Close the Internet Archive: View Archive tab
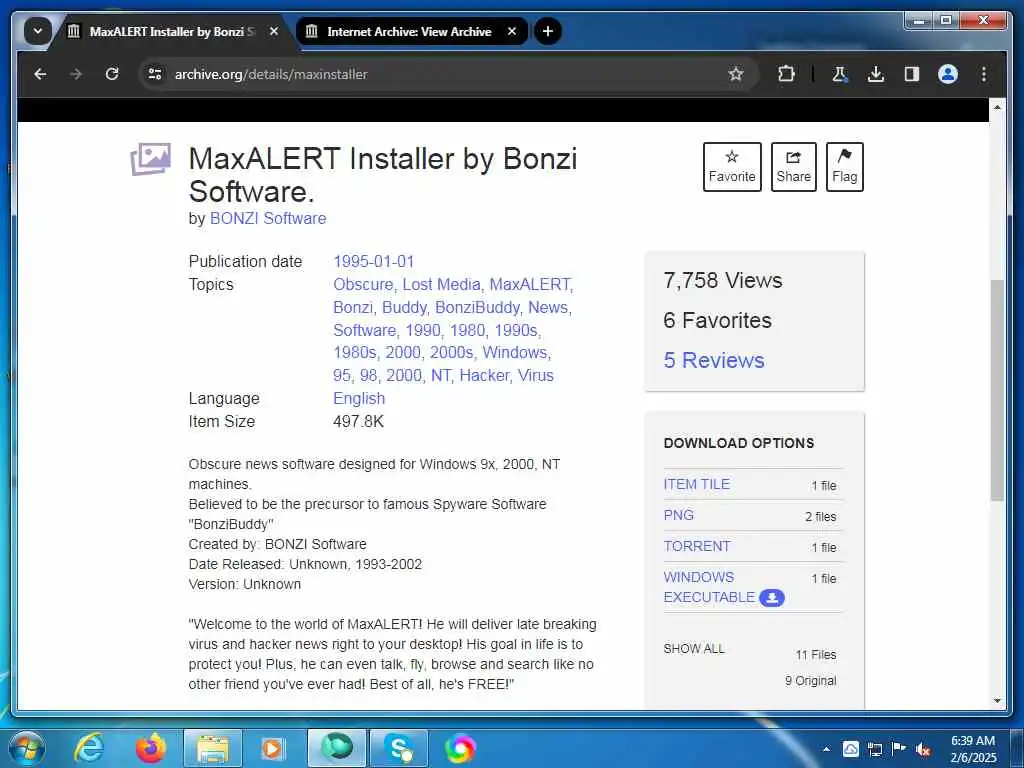The image size is (1024, 768). coord(512,31)
